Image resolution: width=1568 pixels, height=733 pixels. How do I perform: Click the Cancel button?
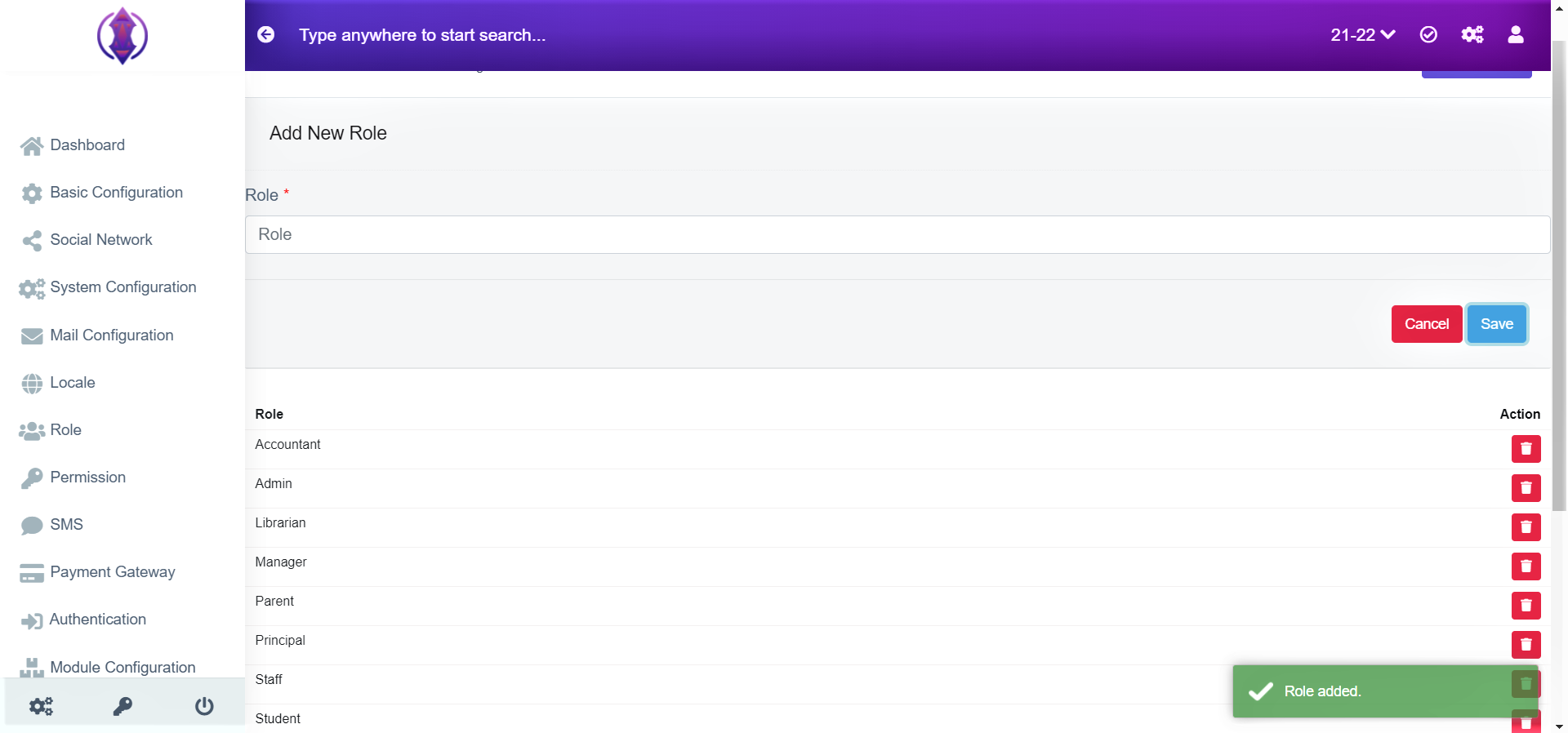point(1427,324)
